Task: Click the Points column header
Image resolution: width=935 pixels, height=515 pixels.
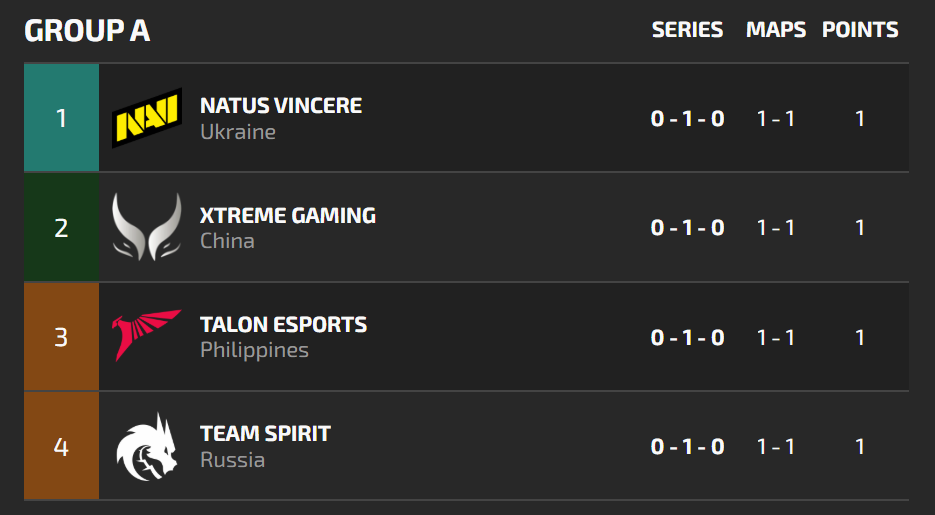Action: coord(860,30)
